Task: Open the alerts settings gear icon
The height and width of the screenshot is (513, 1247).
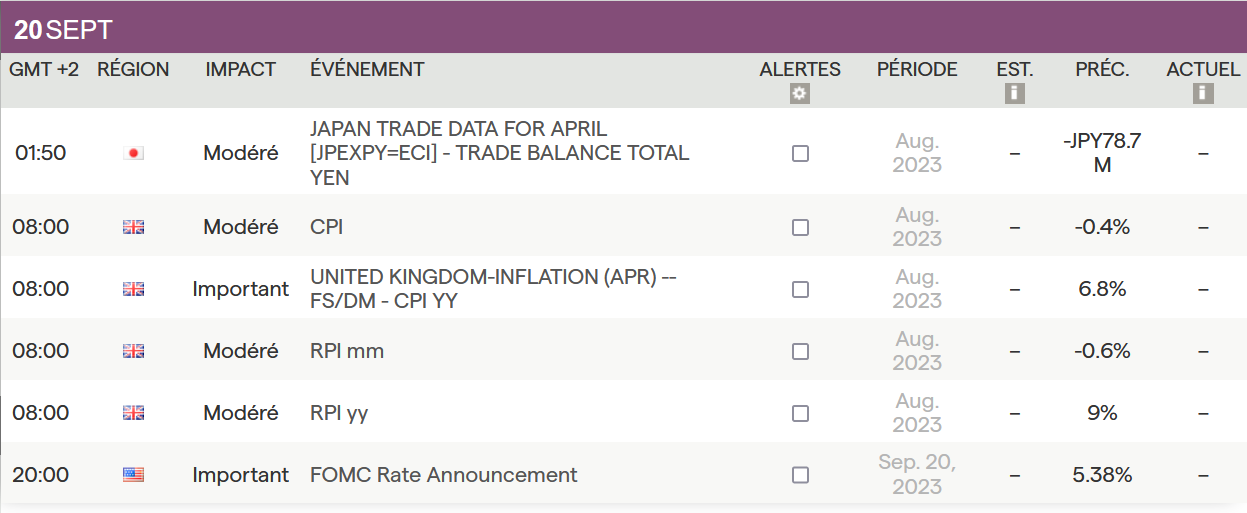Action: click(799, 93)
